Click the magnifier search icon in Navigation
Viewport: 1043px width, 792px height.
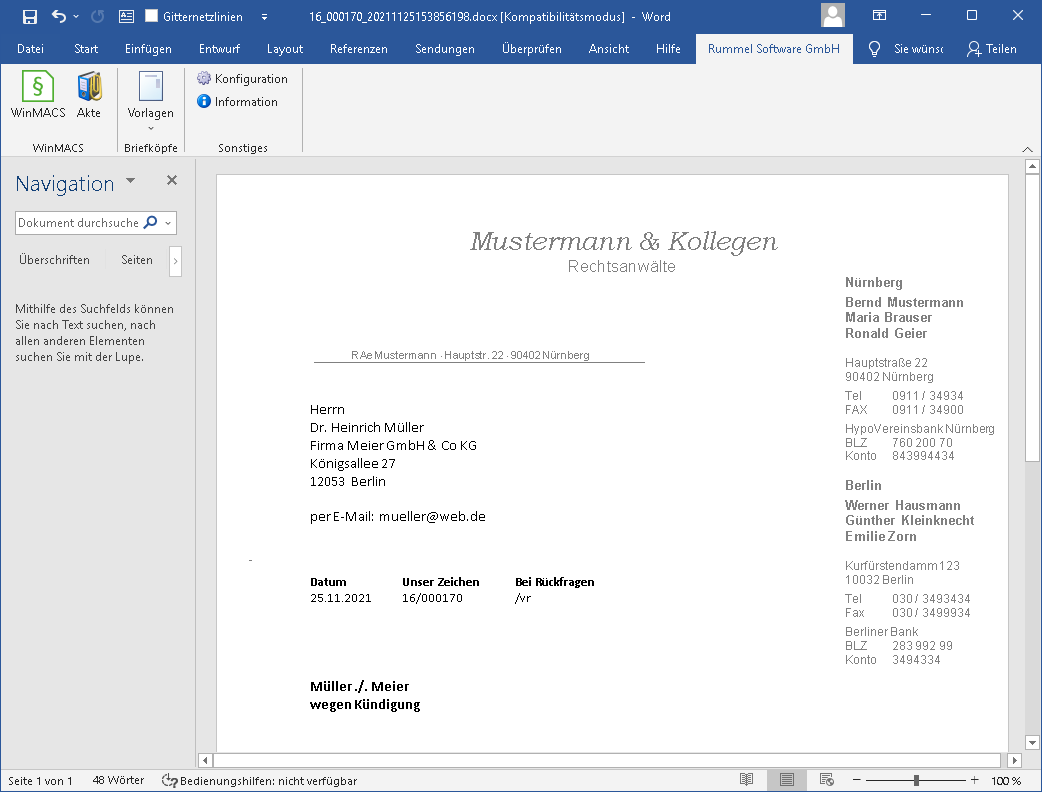coord(151,222)
